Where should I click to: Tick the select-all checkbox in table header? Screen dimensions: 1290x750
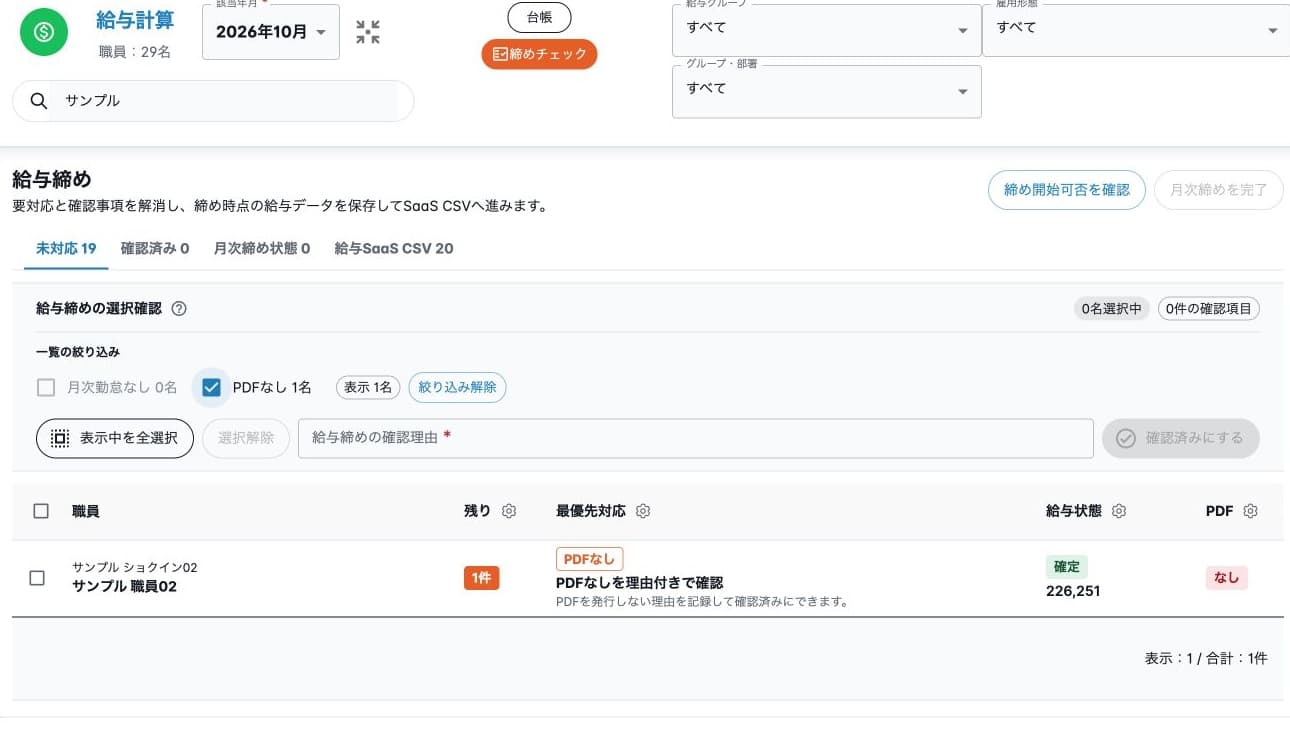41,511
